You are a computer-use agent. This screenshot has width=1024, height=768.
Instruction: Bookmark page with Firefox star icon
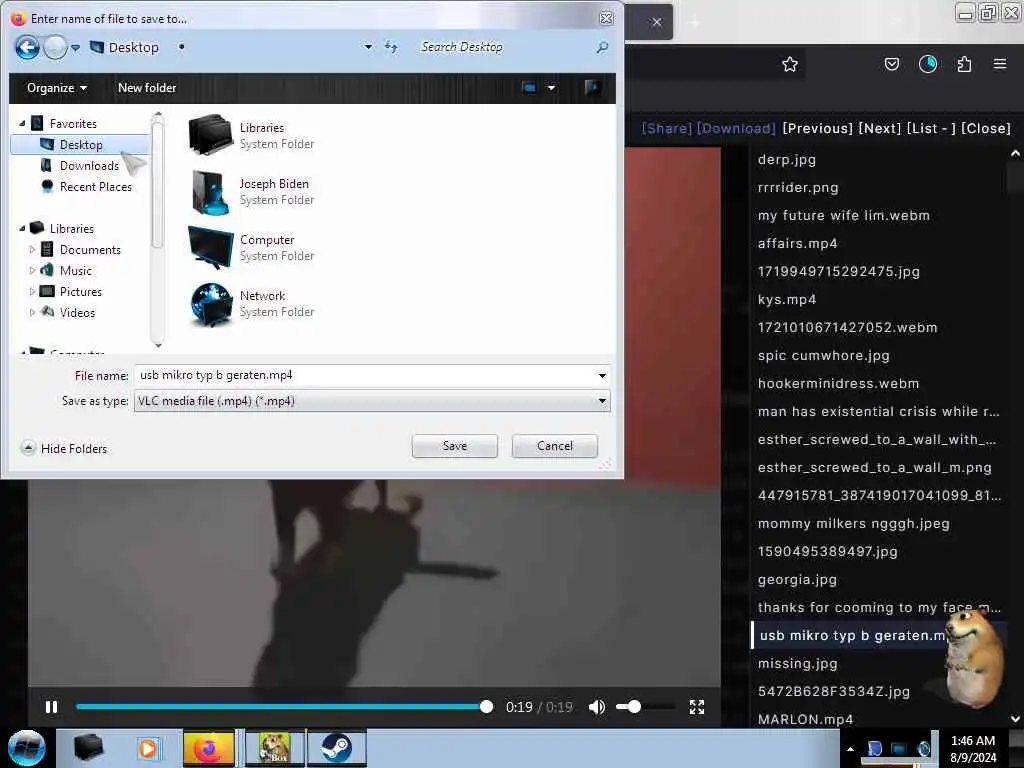click(790, 64)
